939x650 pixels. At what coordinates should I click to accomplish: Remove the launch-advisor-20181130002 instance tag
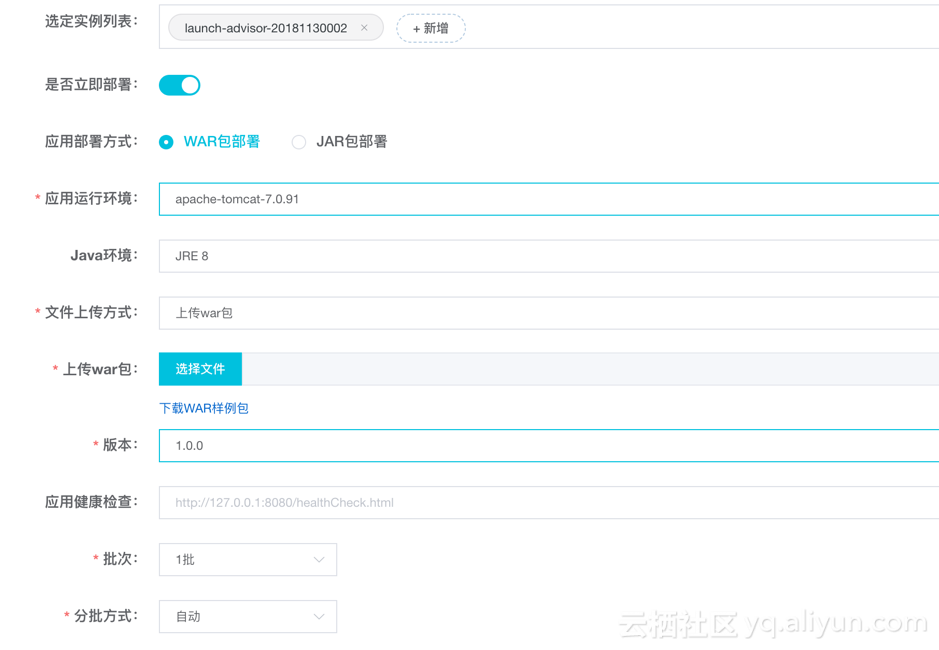364,27
